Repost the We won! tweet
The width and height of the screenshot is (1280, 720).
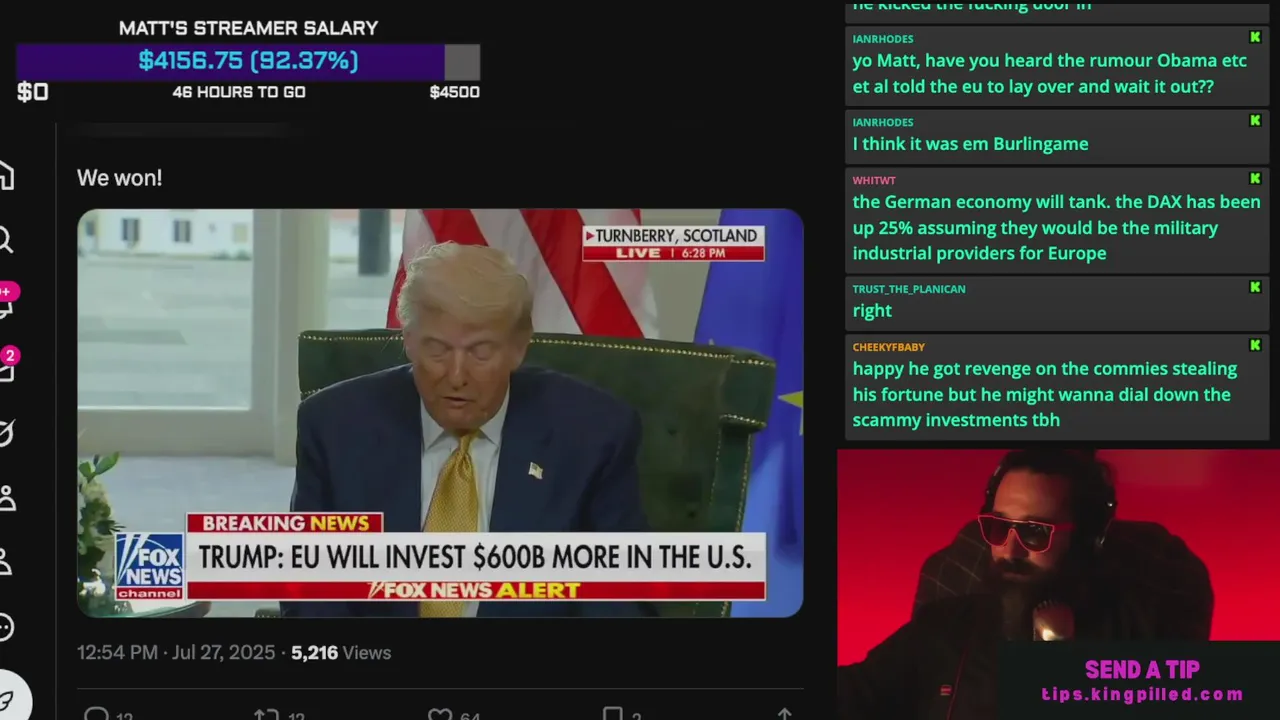click(266, 714)
